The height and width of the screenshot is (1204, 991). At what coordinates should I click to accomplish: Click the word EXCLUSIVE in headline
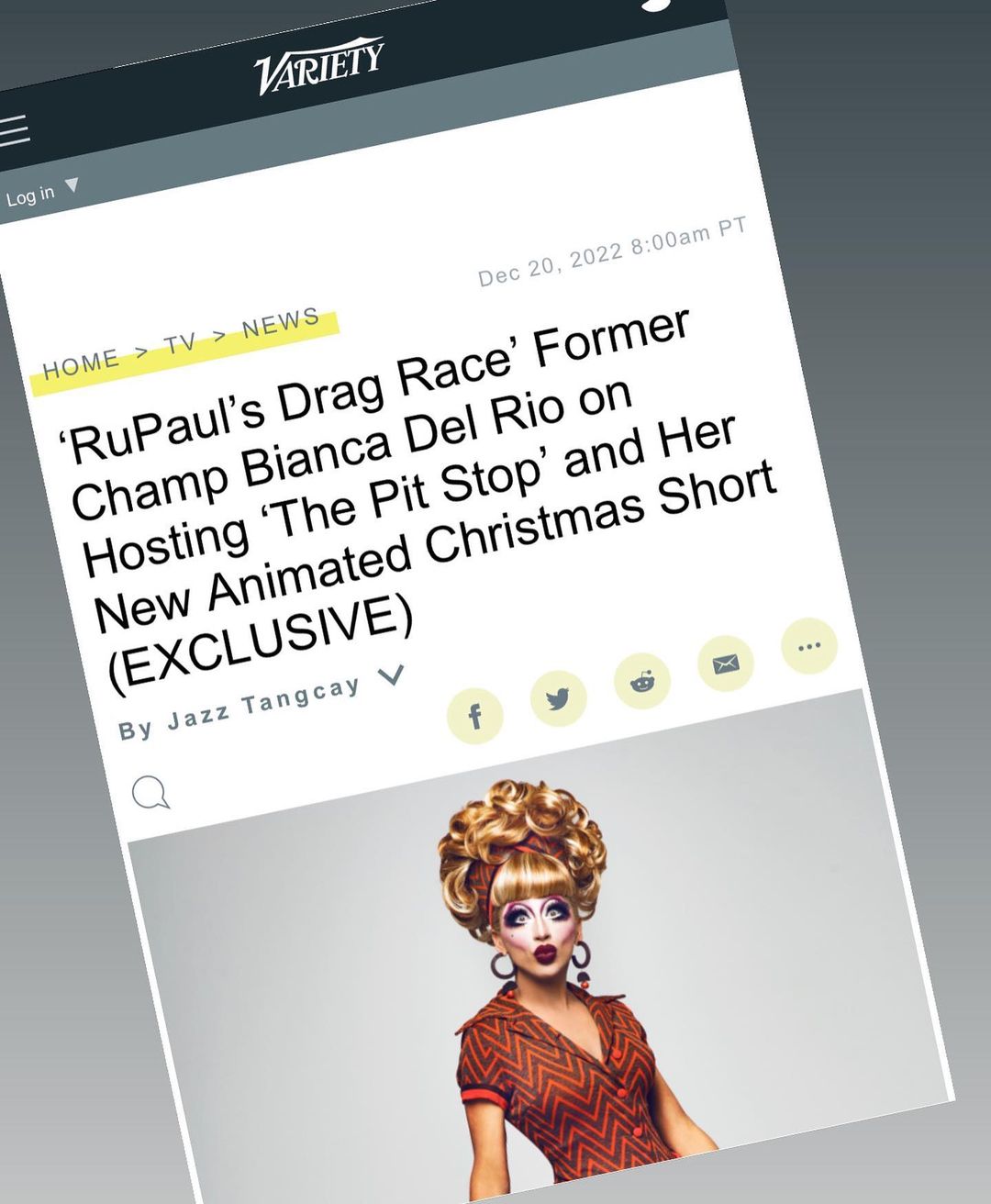tap(261, 641)
